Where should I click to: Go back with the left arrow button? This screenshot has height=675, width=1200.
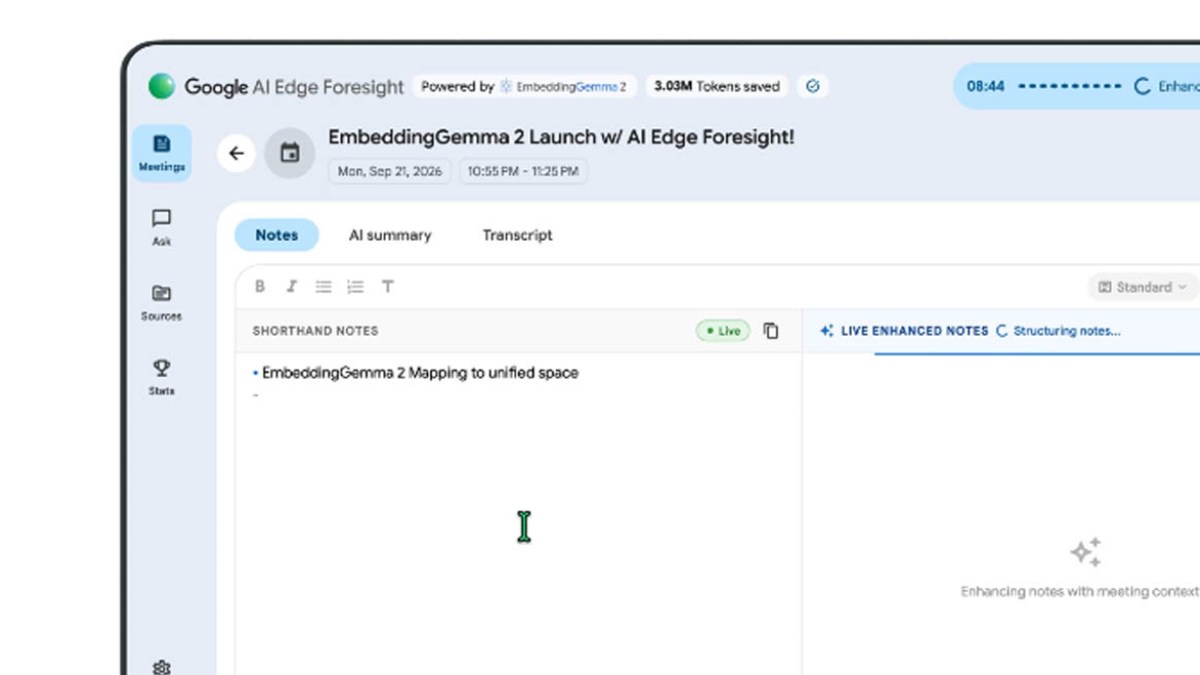[x=236, y=153]
